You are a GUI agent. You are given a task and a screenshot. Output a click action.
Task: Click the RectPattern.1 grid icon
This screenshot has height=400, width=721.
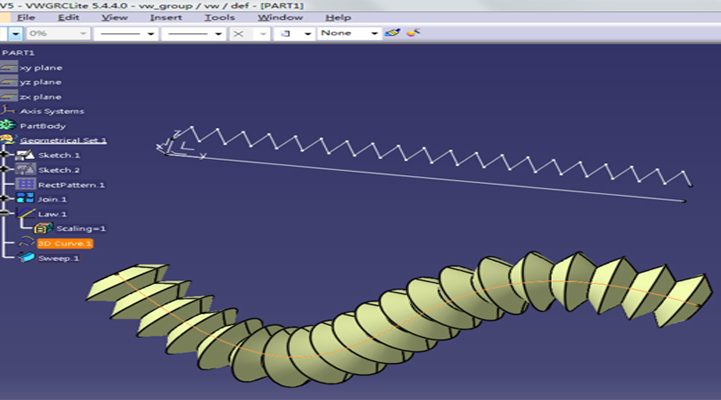click(27, 185)
